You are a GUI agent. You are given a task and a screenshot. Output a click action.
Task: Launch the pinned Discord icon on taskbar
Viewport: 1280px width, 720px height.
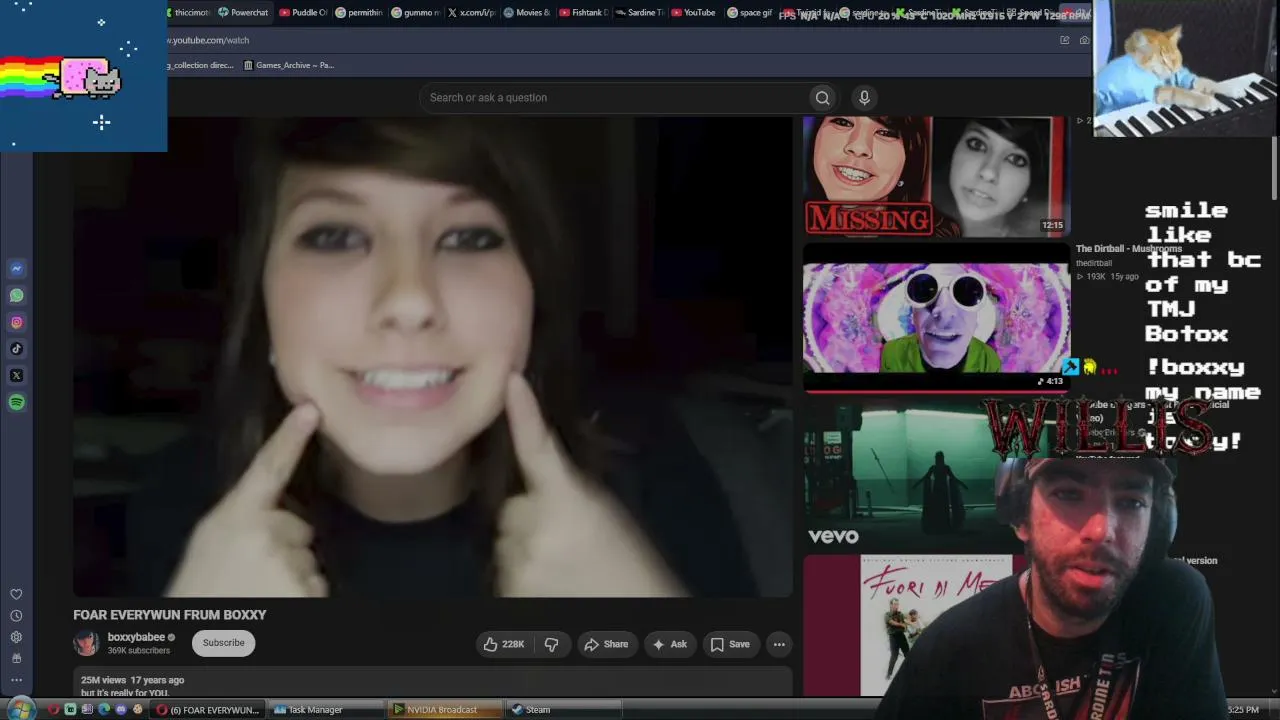click(121, 710)
